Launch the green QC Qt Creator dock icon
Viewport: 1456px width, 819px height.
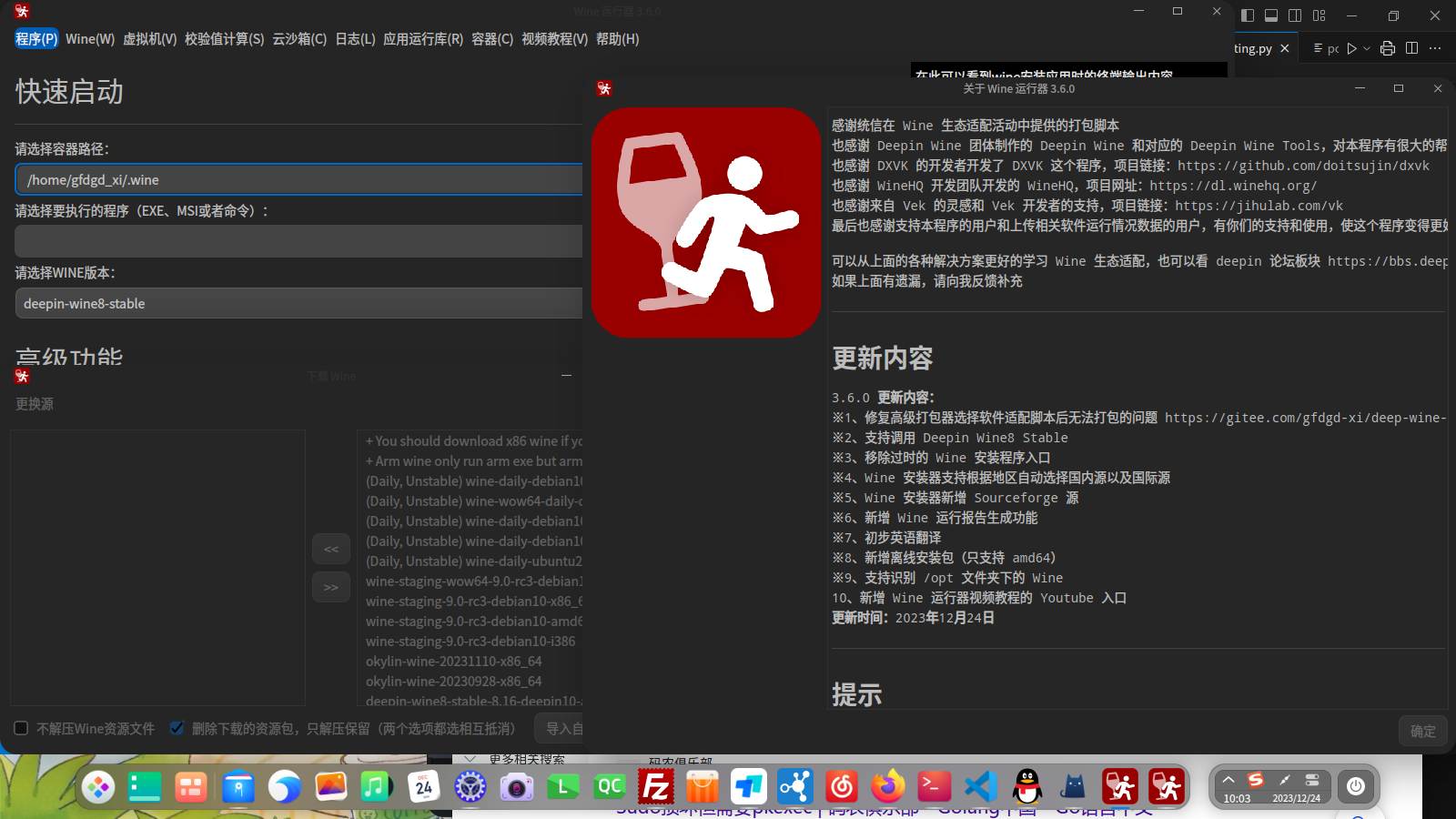[x=610, y=786]
